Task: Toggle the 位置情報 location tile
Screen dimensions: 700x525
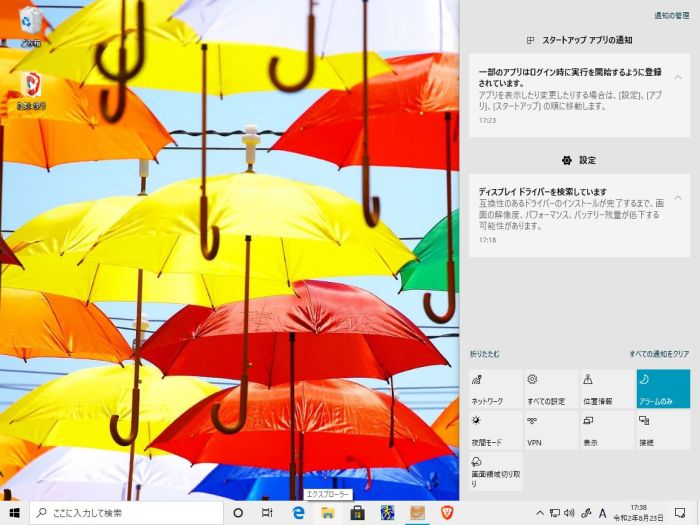Action: 607,388
